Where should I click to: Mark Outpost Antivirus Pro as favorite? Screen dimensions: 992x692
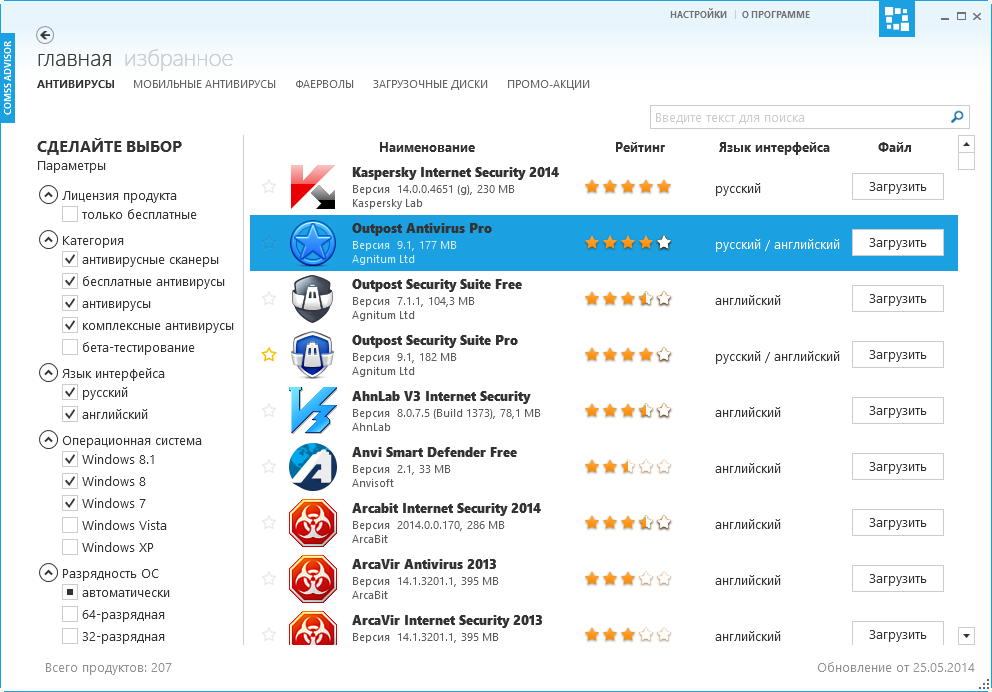pyautogui.click(x=269, y=242)
